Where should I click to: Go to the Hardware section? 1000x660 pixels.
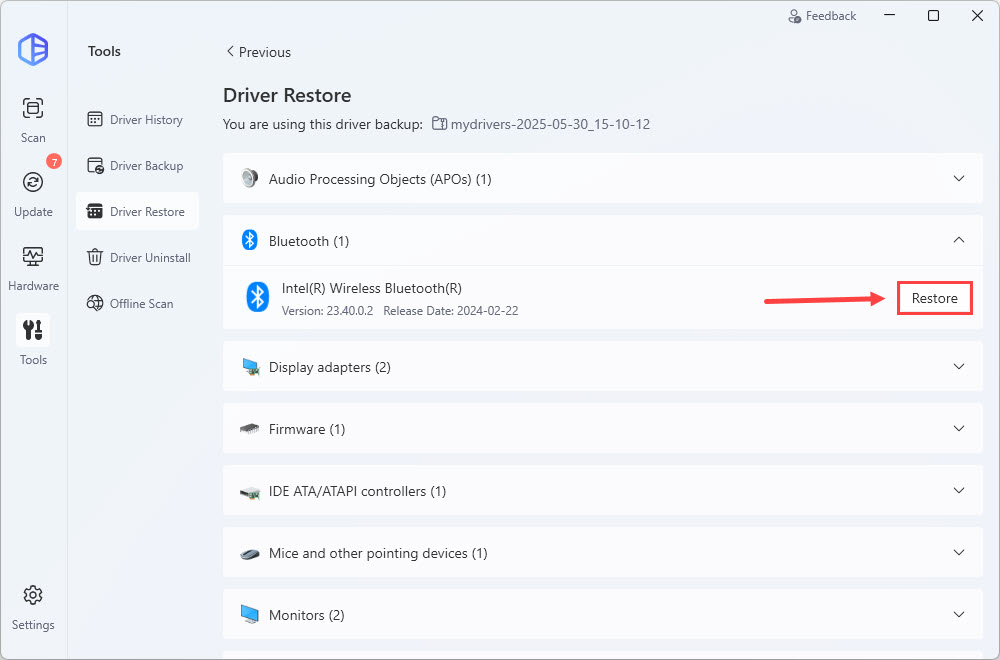(33, 257)
